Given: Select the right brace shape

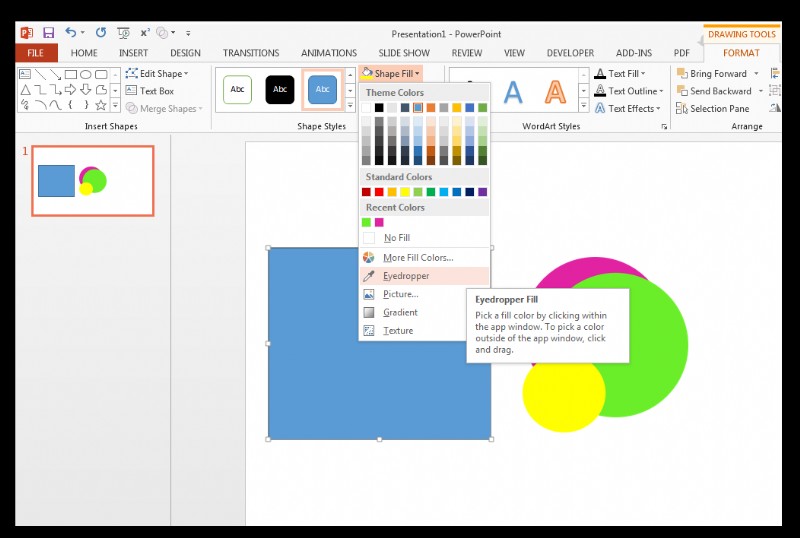Looking at the screenshot, I should coord(86,106).
